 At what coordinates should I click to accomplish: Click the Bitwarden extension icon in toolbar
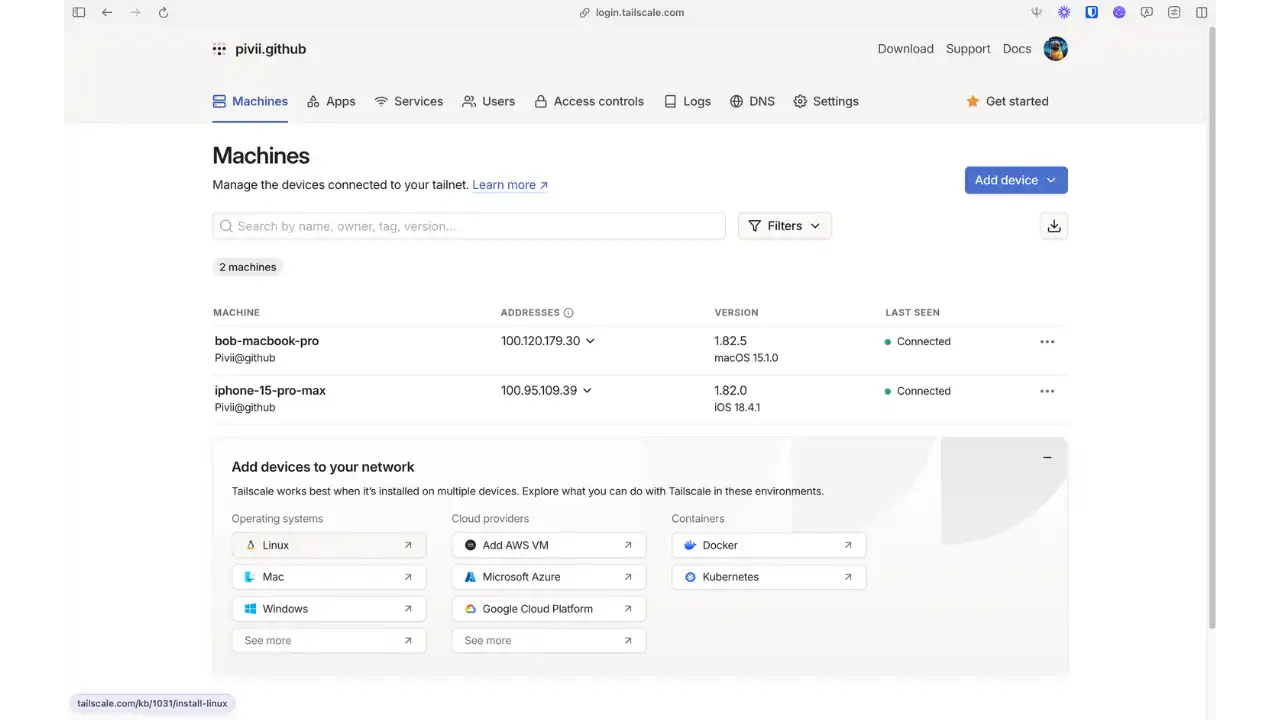[1092, 13]
